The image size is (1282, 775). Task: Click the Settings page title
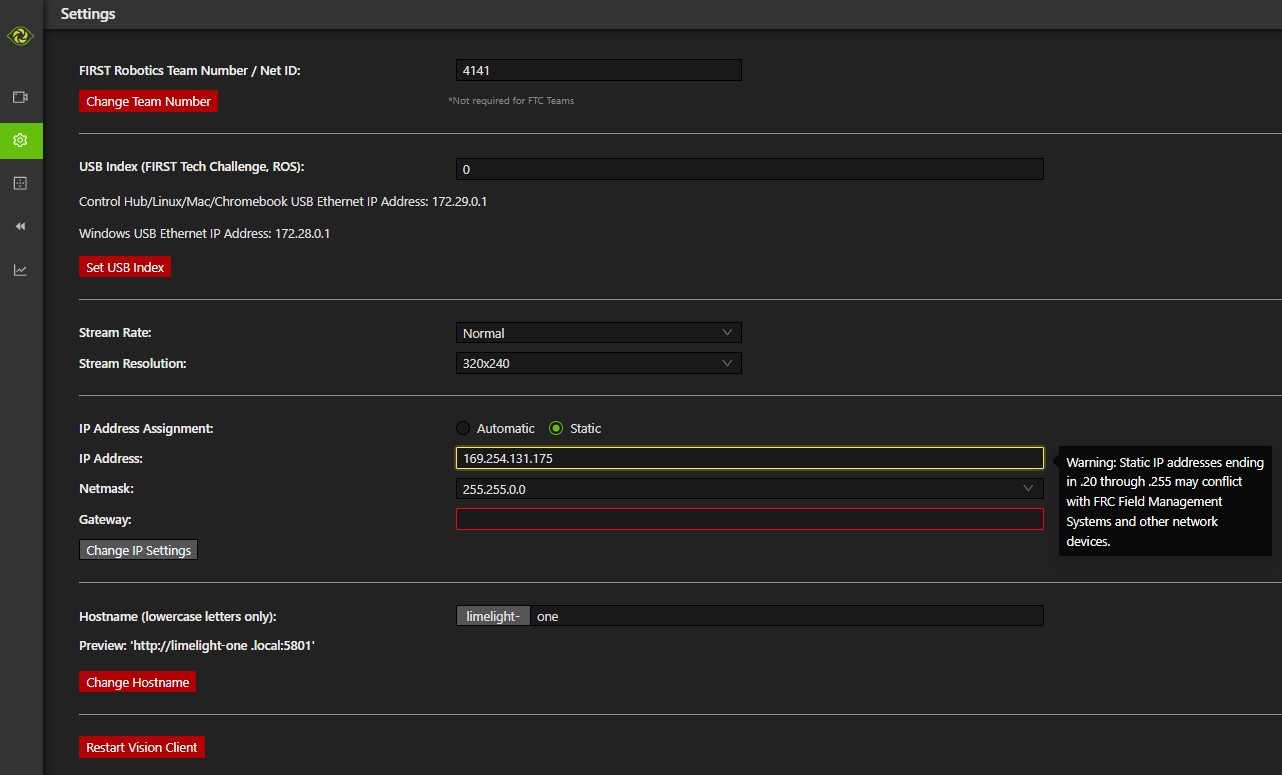point(88,14)
